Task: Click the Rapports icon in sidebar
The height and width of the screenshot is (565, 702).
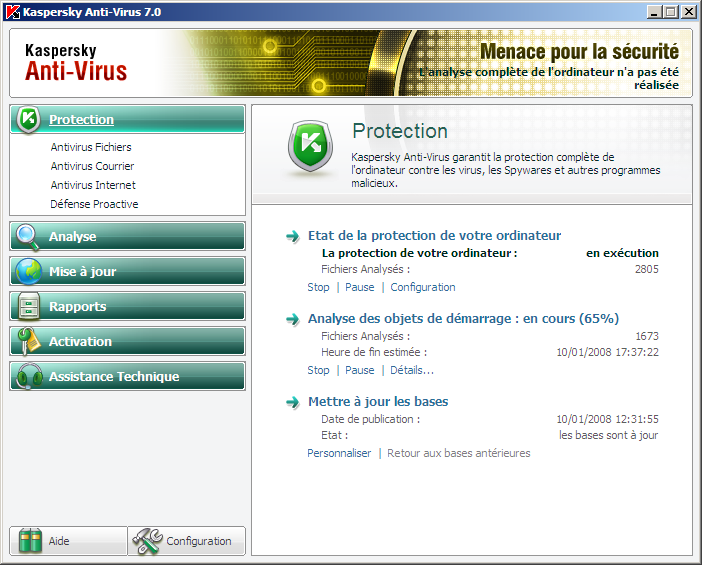Action: tap(29, 307)
